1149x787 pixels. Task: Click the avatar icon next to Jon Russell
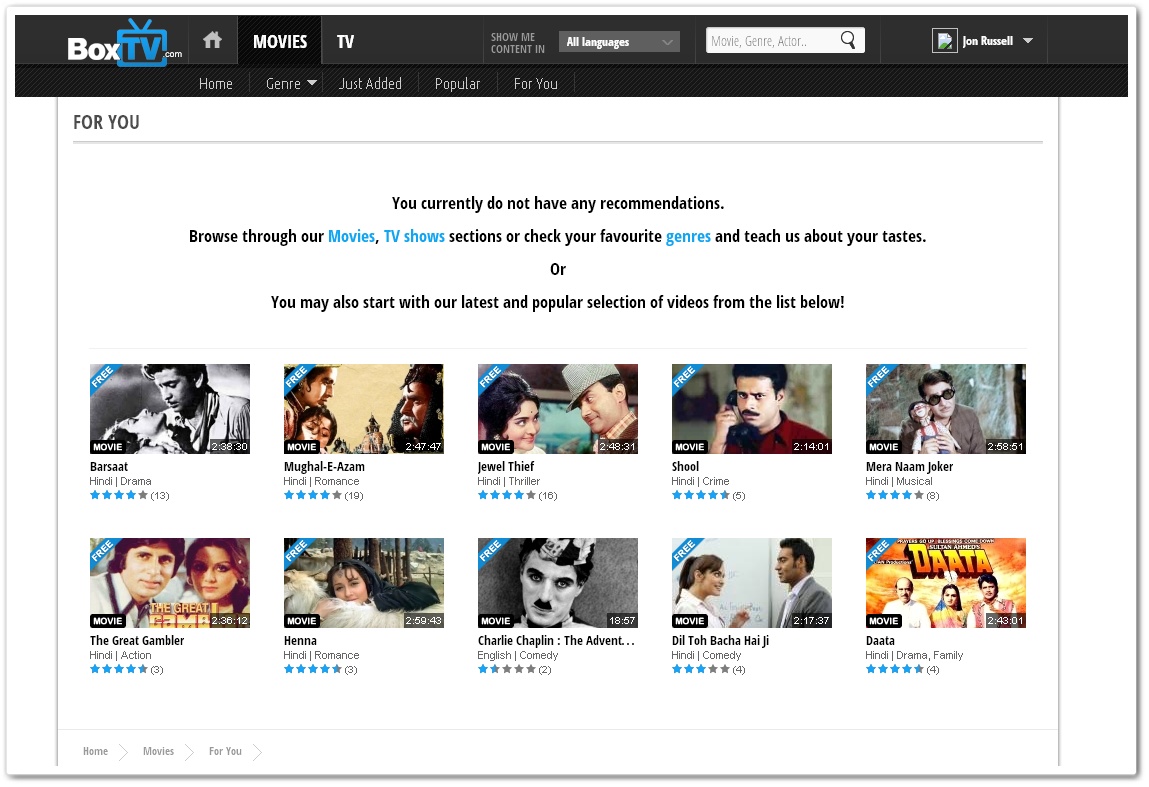[x=944, y=40]
